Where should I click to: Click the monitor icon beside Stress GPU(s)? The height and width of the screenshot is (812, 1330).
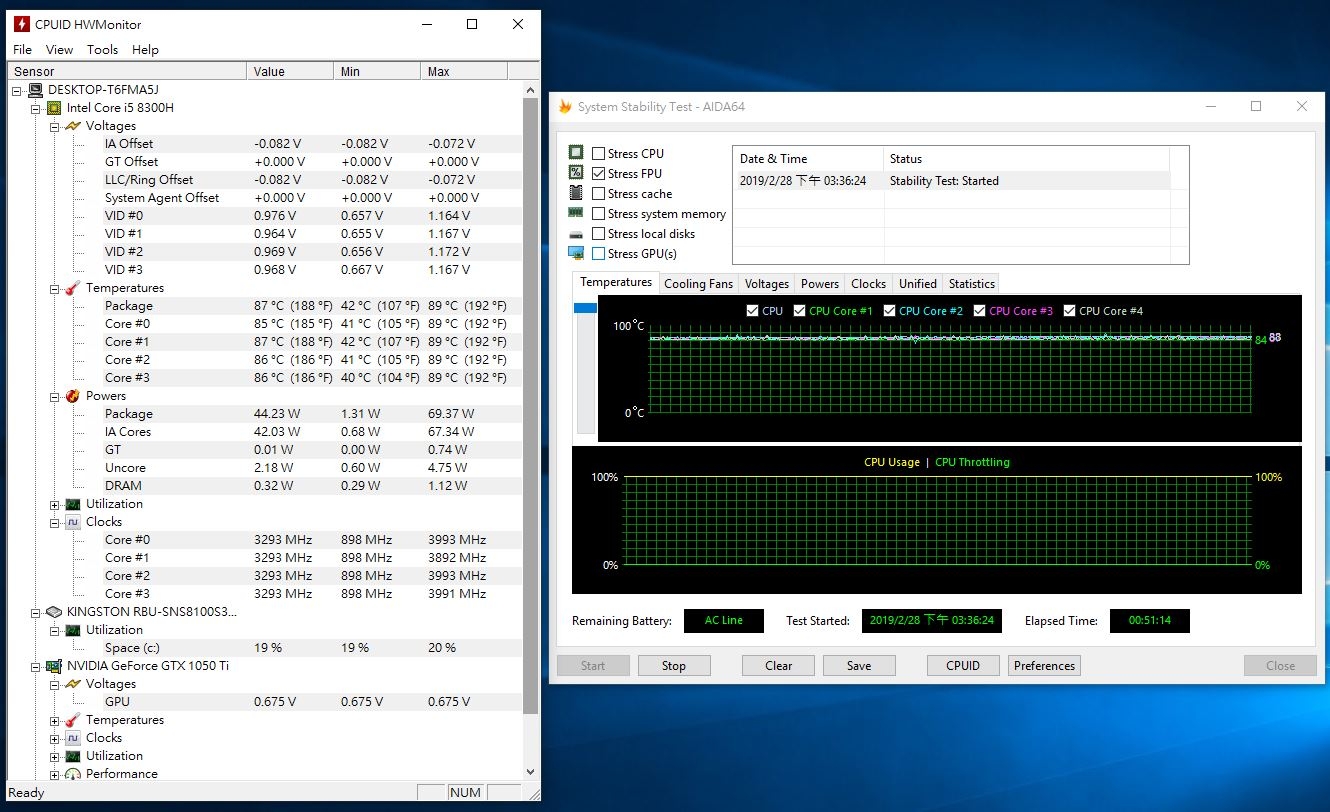pyautogui.click(x=576, y=253)
